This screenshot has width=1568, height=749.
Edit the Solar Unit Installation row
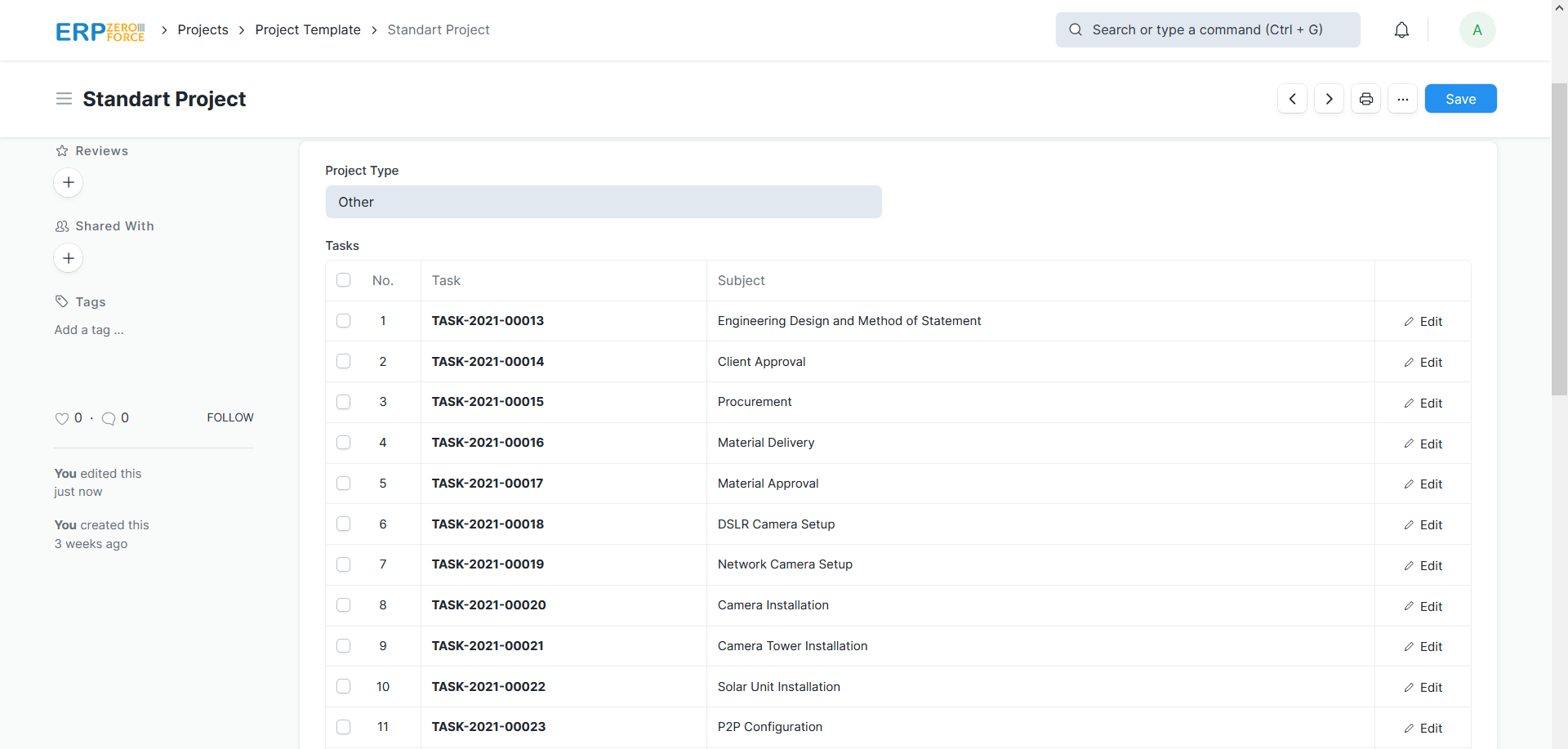coord(1423,687)
